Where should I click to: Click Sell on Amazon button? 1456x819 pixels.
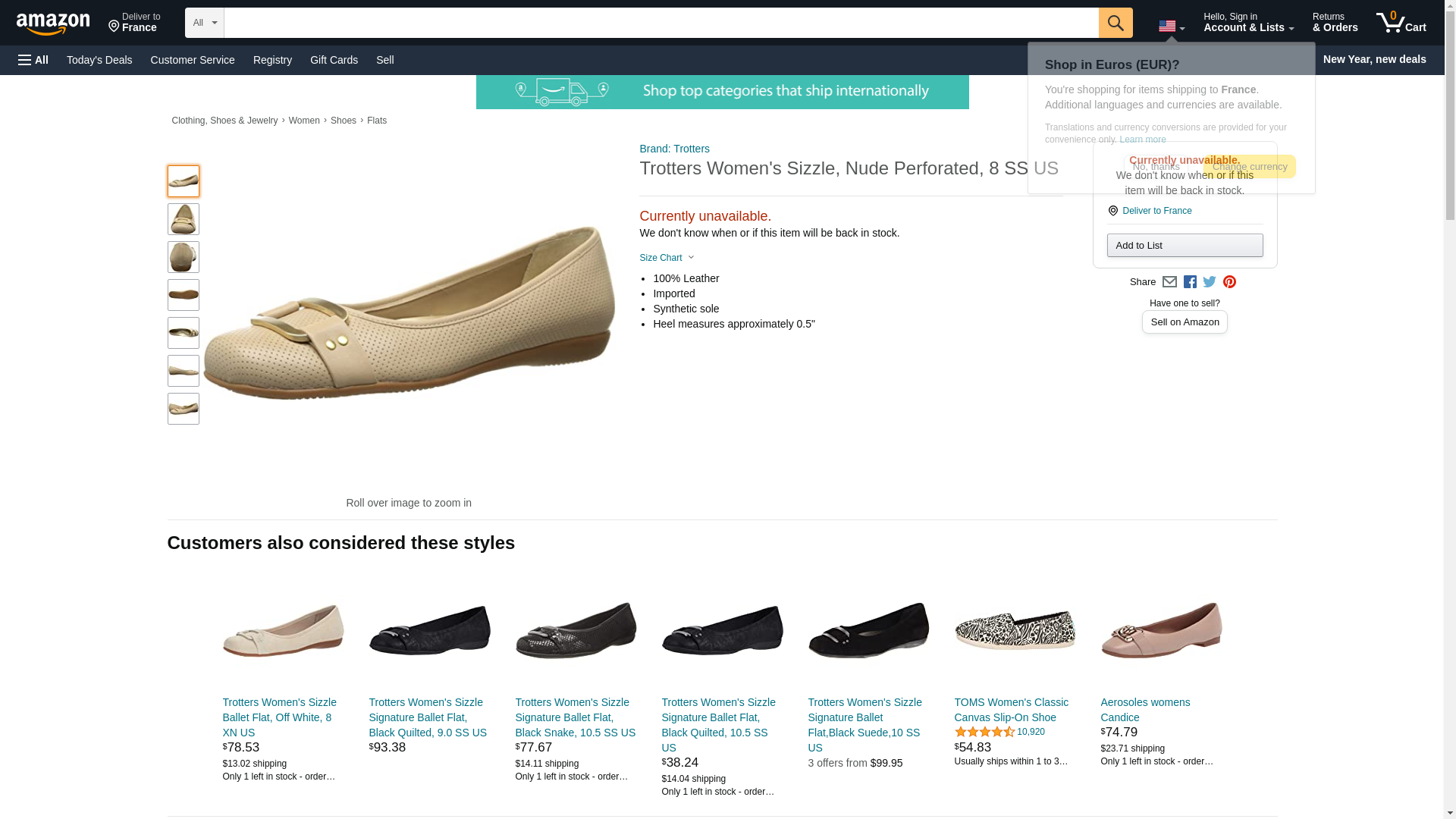tap(1184, 322)
